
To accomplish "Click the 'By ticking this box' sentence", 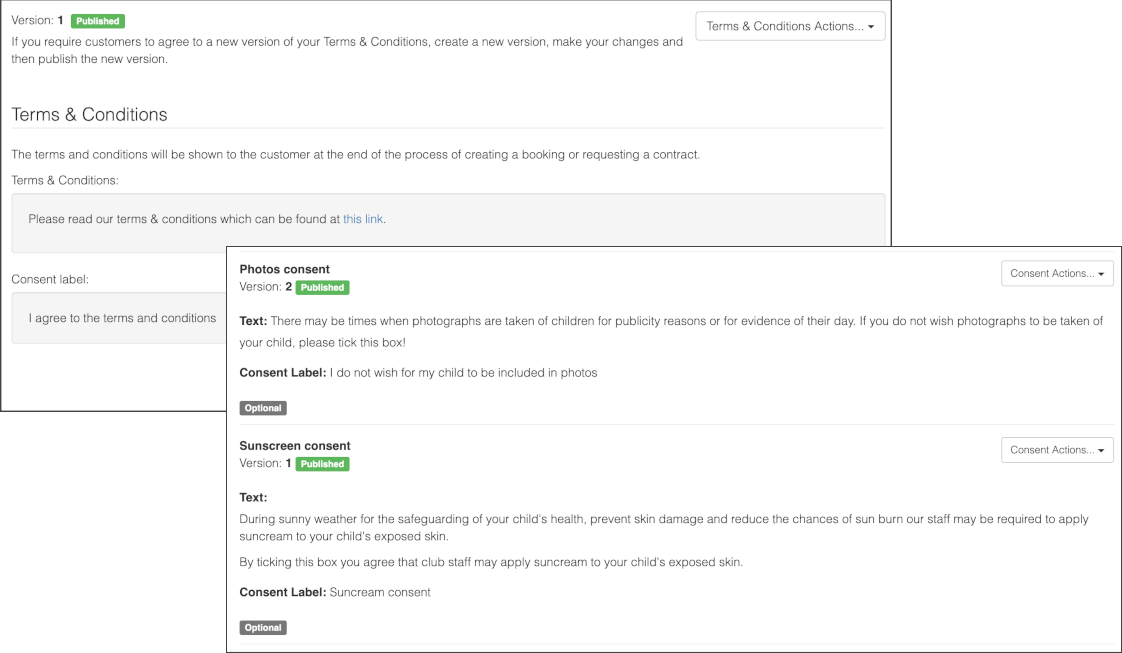I will pyautogui.click(x=490, y=562).
